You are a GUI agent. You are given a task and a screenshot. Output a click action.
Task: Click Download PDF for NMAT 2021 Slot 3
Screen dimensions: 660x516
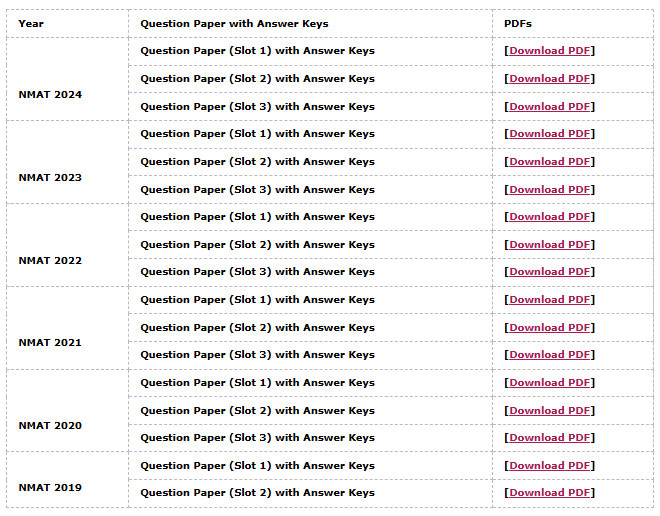(550, 355)
